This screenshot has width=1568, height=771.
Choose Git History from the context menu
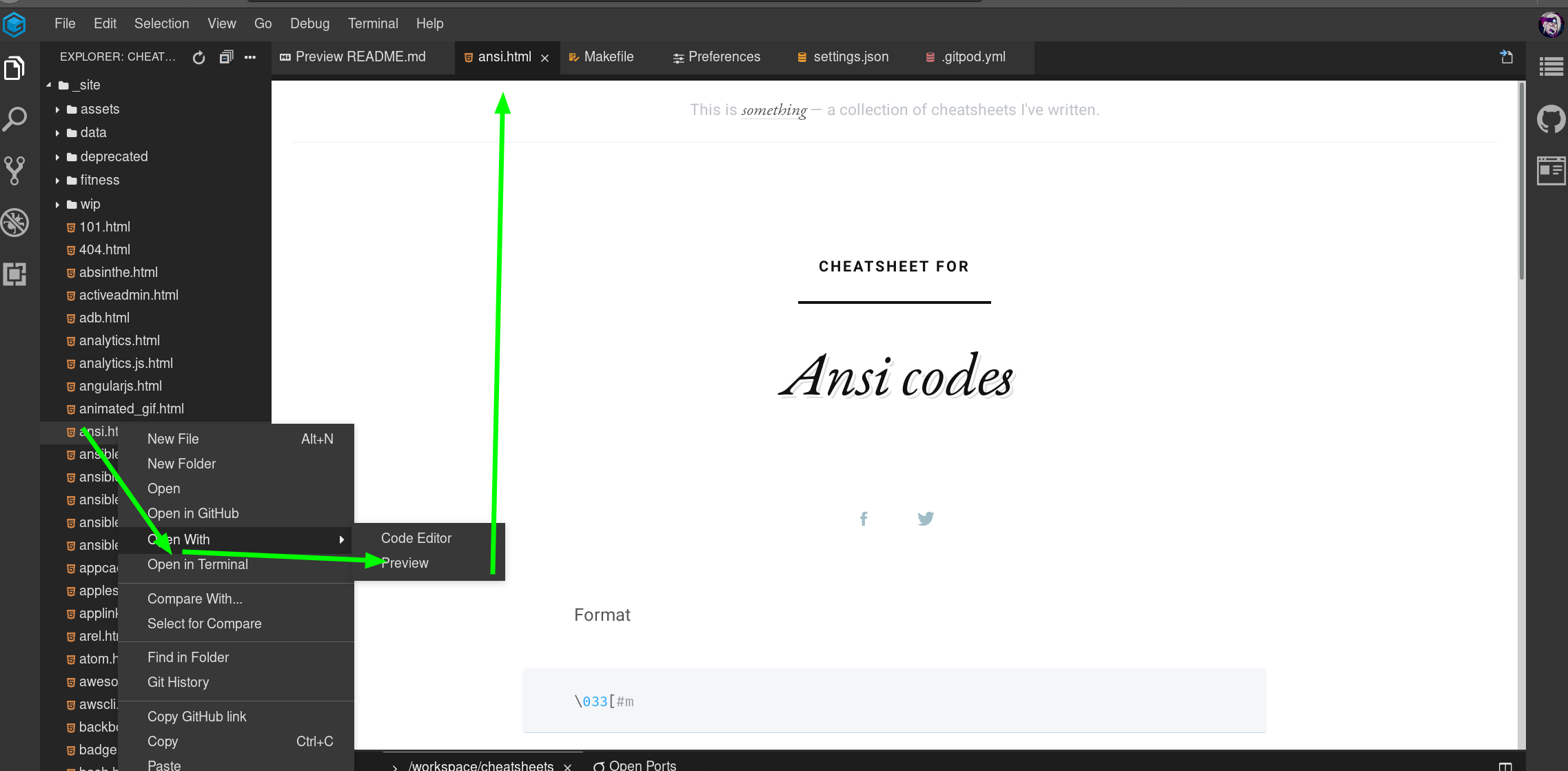(178, 682)
